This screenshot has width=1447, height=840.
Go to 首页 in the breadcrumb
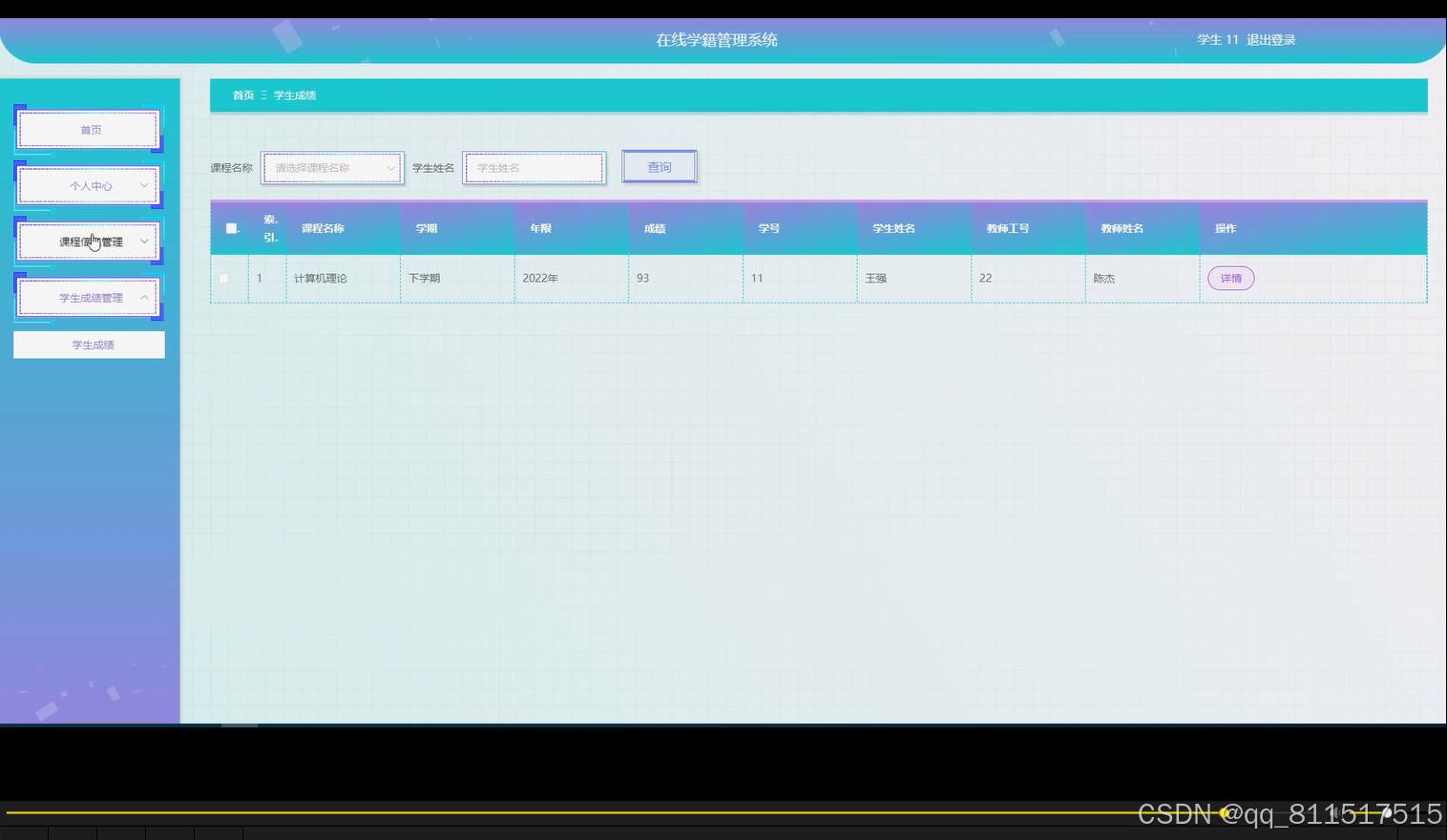(243, 95)
